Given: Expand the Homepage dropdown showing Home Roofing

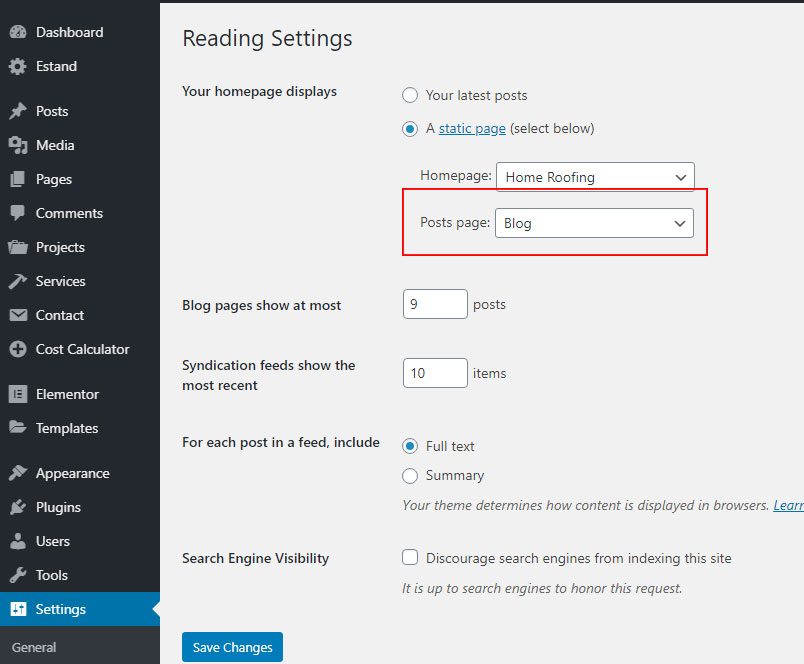Looking at the screenshot, I should point(595,177).
